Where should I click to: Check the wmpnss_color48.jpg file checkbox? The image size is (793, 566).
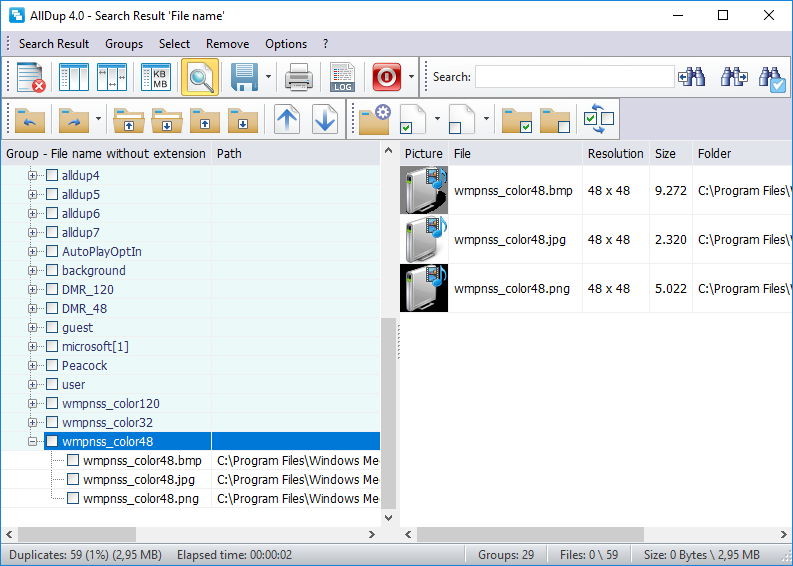pos(73,479)
